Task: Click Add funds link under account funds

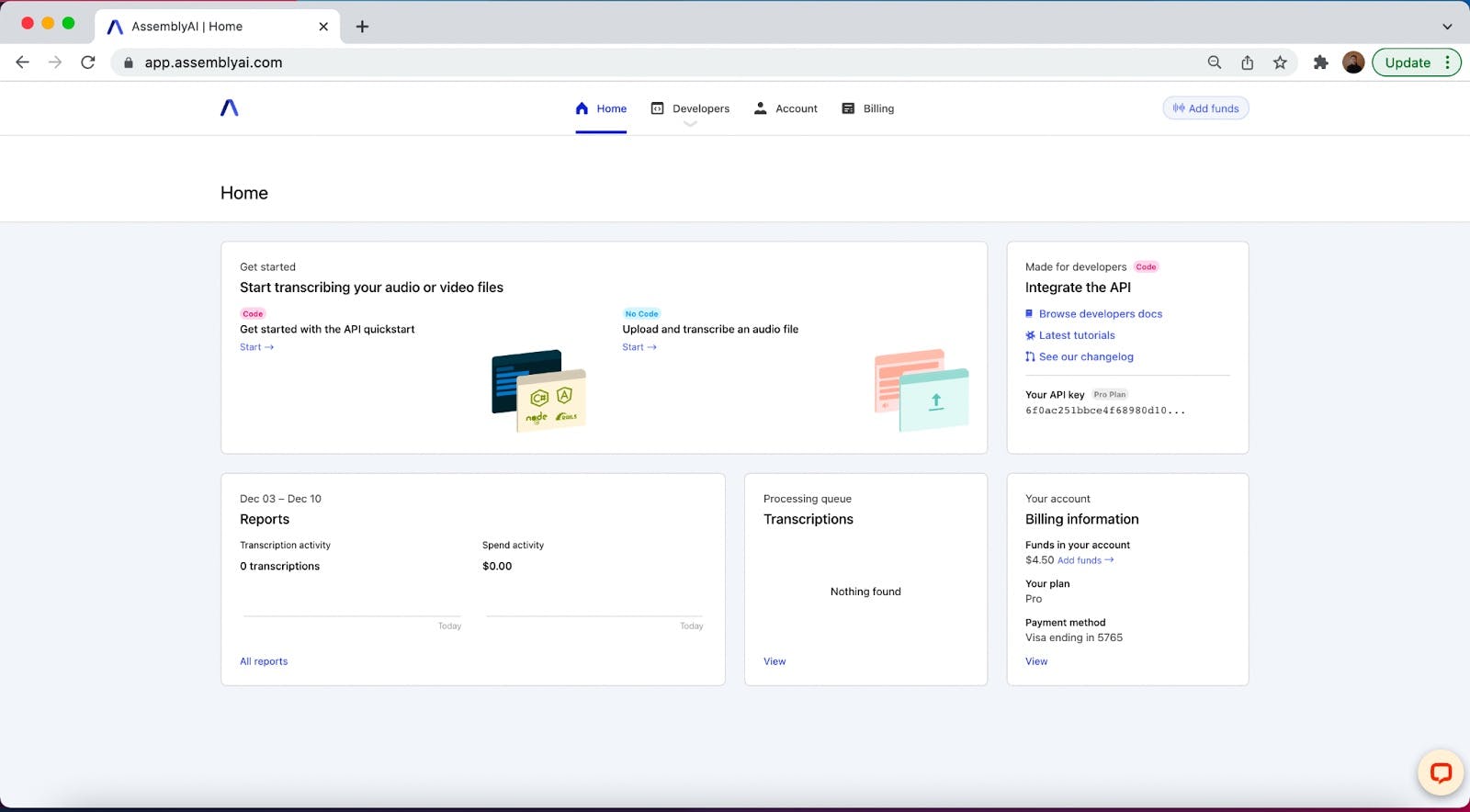Action: click(x=1085, y=560)
